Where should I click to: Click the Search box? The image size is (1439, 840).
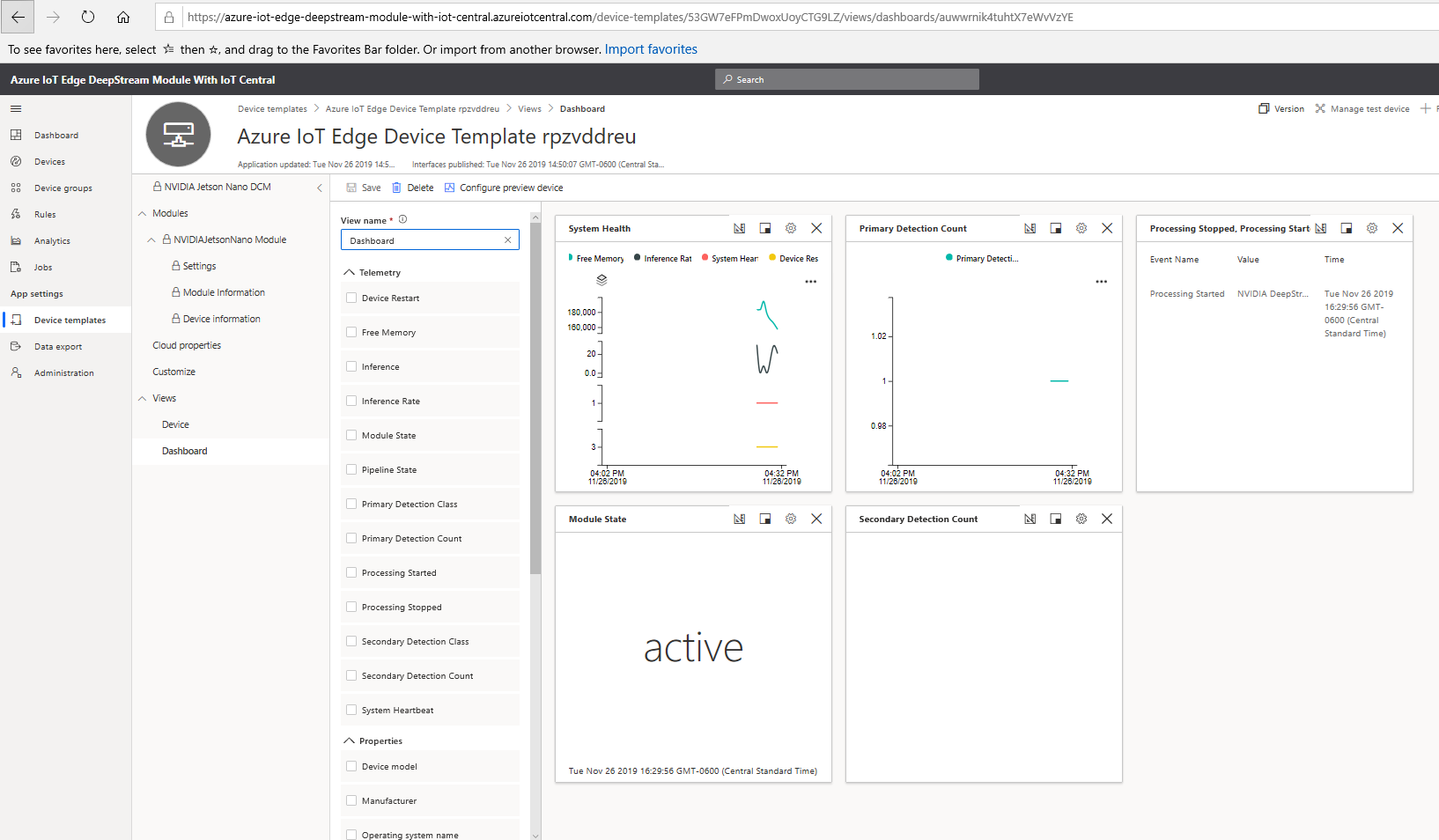(x=847, y=79)
